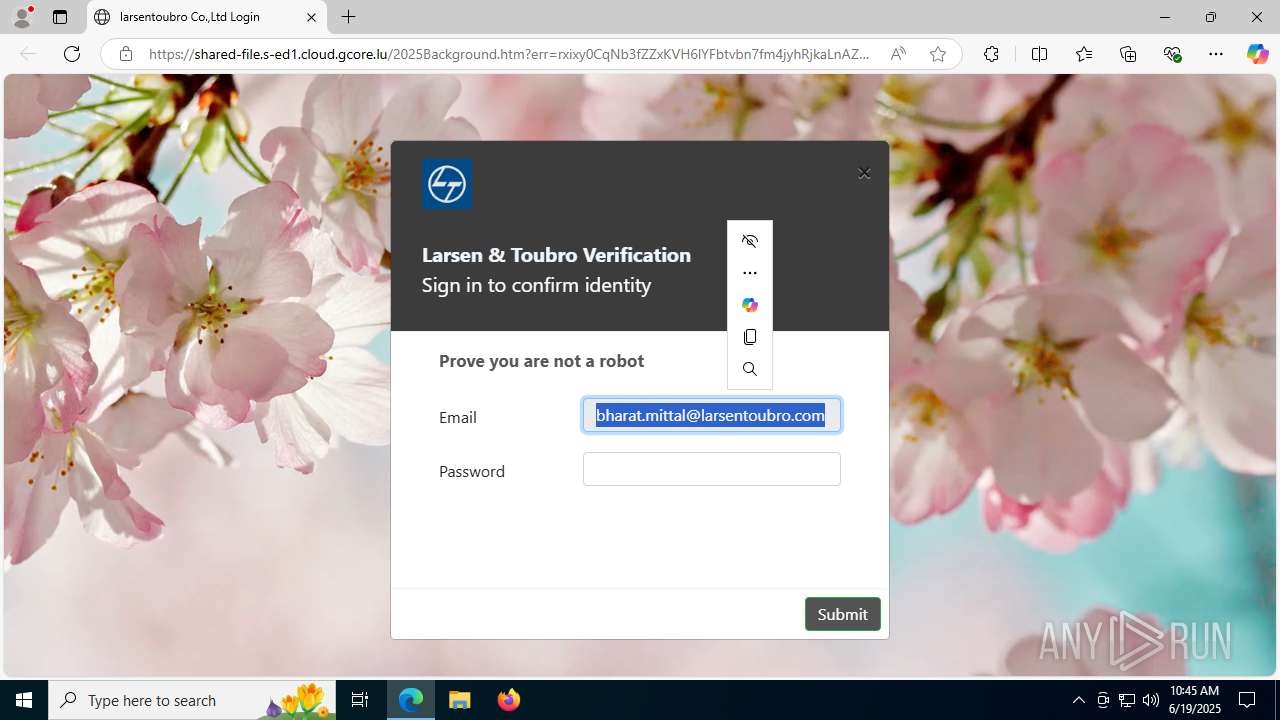The height and width of the screenshot is (720, 1280).
Task: Select the larsentoubro Co.,Ltd Login tab
Action: point(207,17)
